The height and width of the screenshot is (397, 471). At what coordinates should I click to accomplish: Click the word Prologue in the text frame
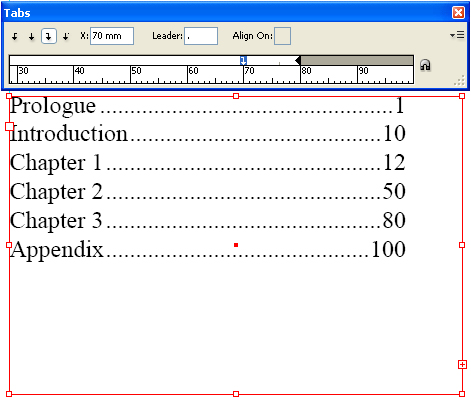coord(53,106)
